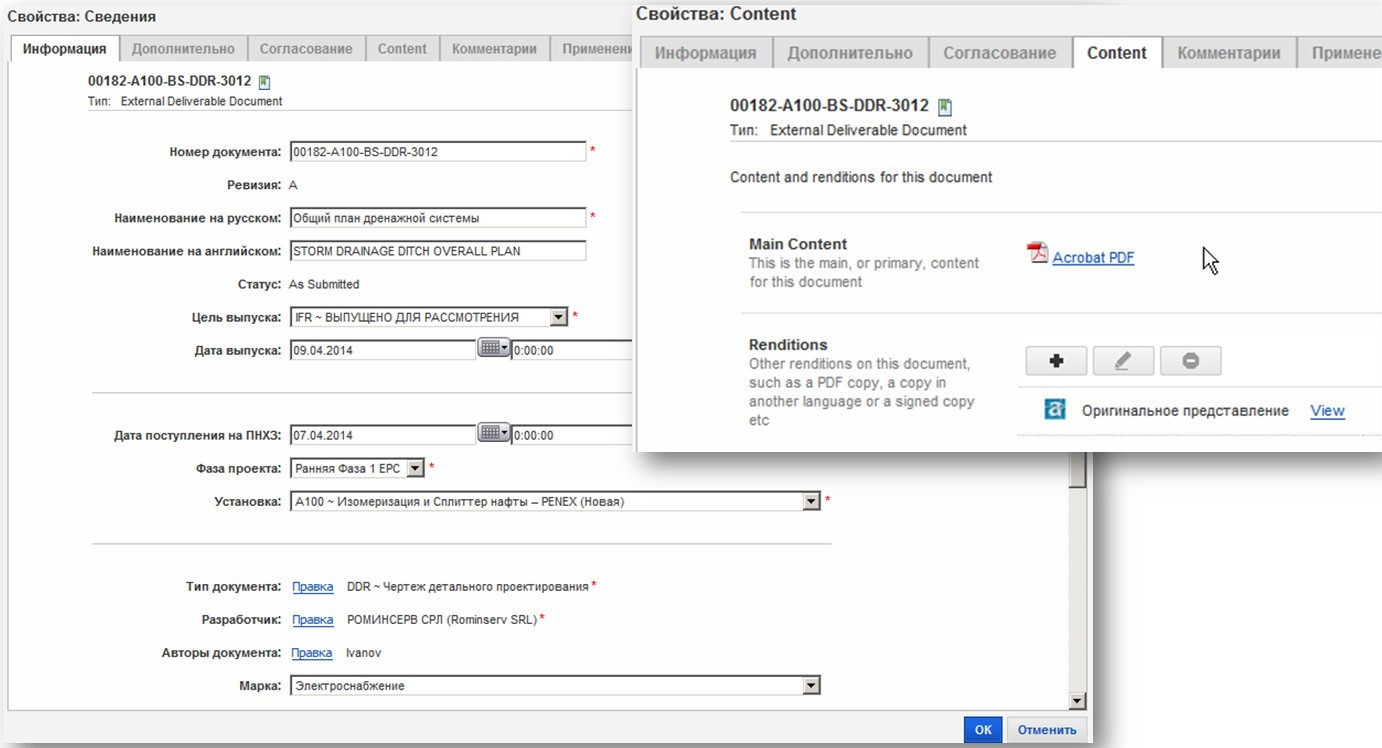This screenshot has height=748, width=1382.
Task: Edit rendition using the pencil button
Action: click(x=1123, y=361)
